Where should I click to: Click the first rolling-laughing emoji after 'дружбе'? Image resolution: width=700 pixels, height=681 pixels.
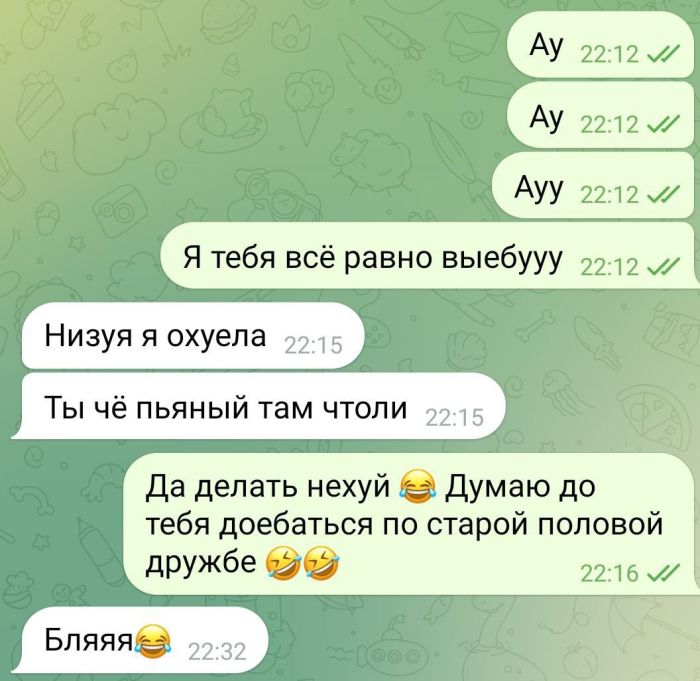283,561
